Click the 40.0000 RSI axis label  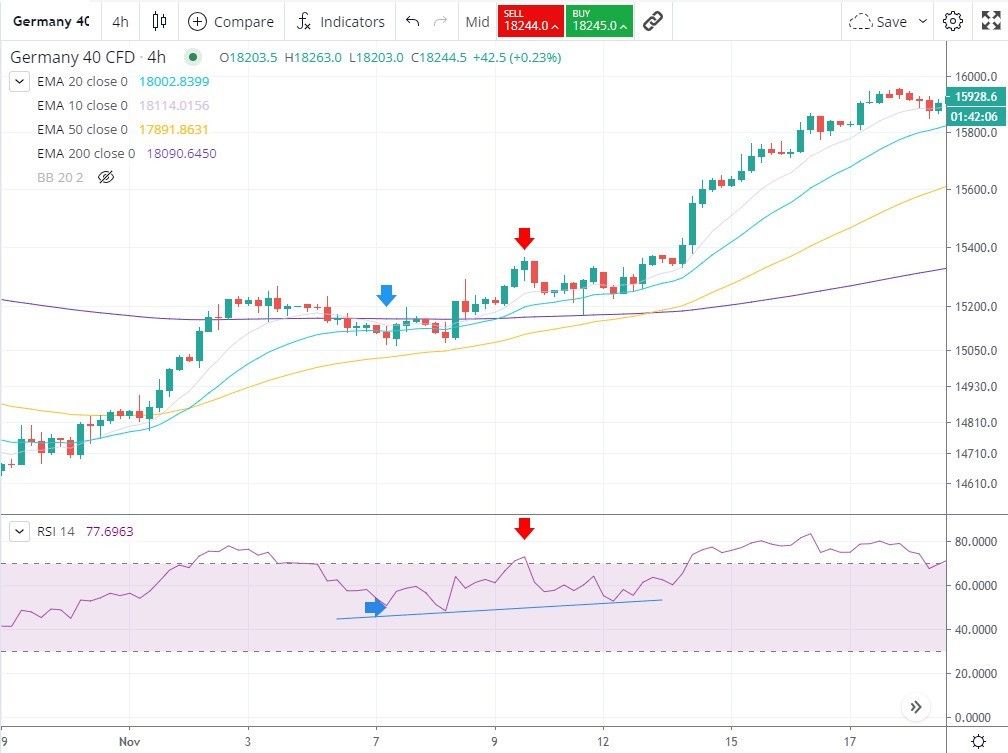point(976,630)
